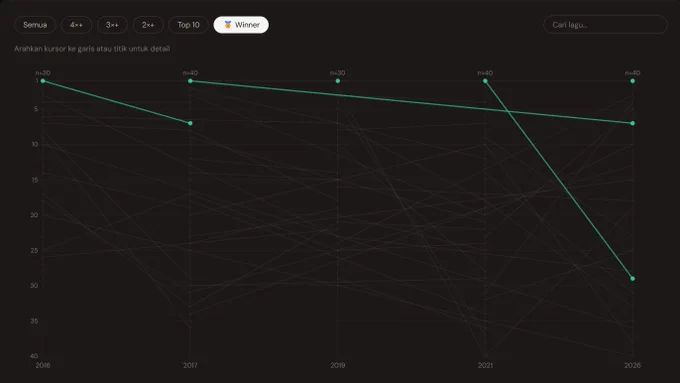Click the 2026 rank 1 green dot
This screenshot has width=680, height=383.
(x=633, y=81)
